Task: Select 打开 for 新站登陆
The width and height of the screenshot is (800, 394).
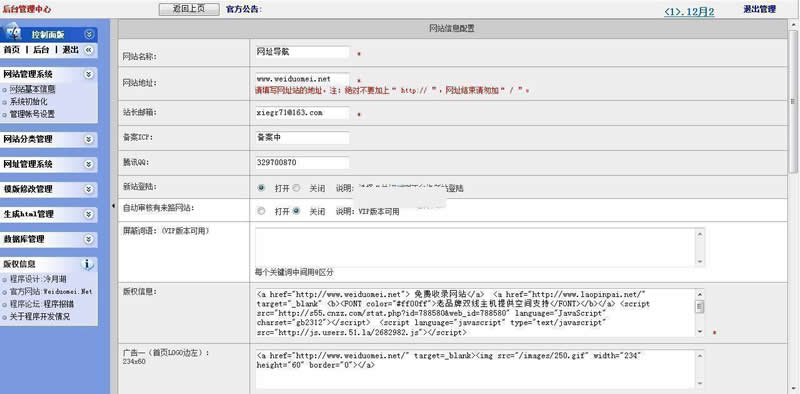Action: 262,188
